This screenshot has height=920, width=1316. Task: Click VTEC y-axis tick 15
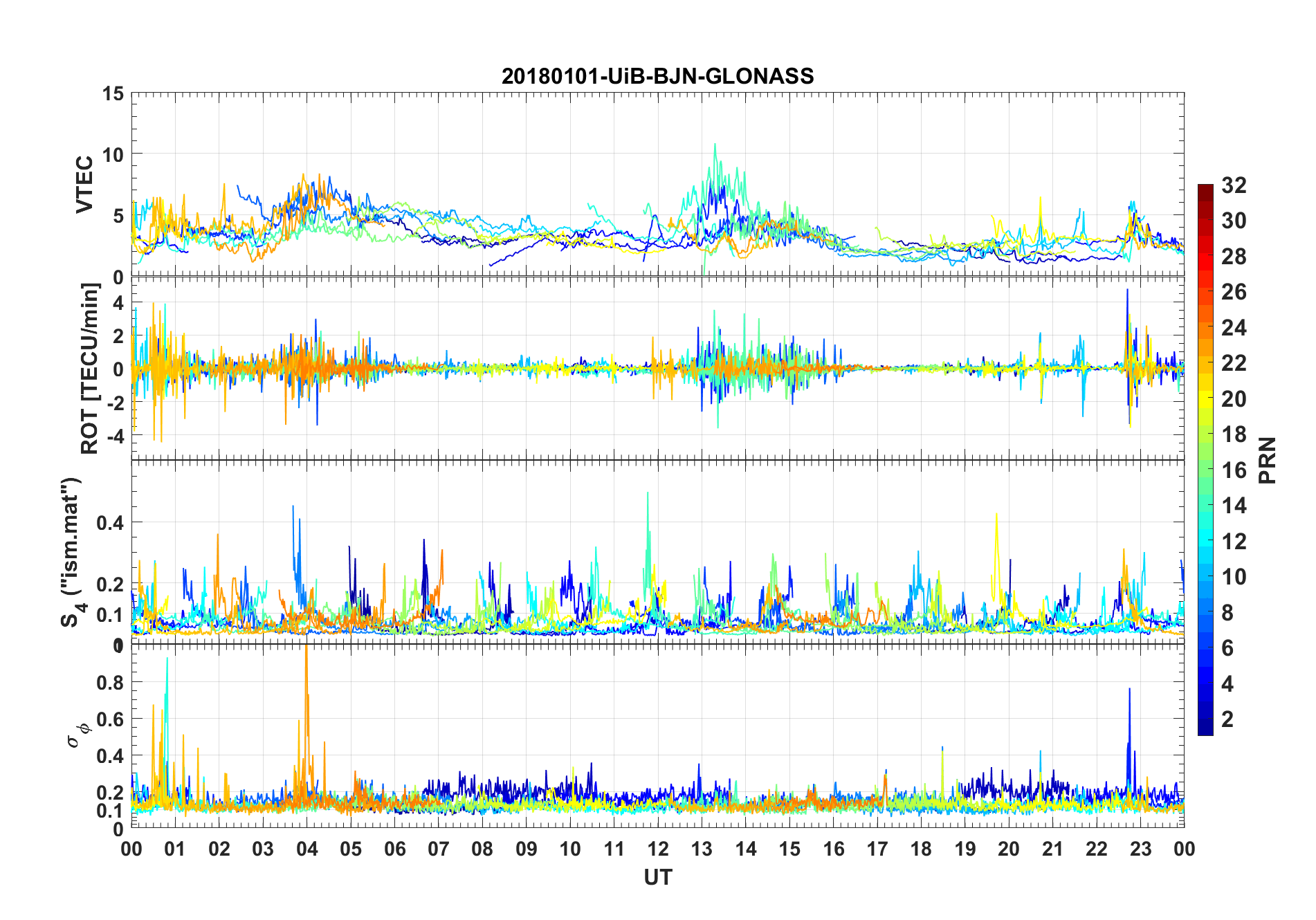click(113, 93)
